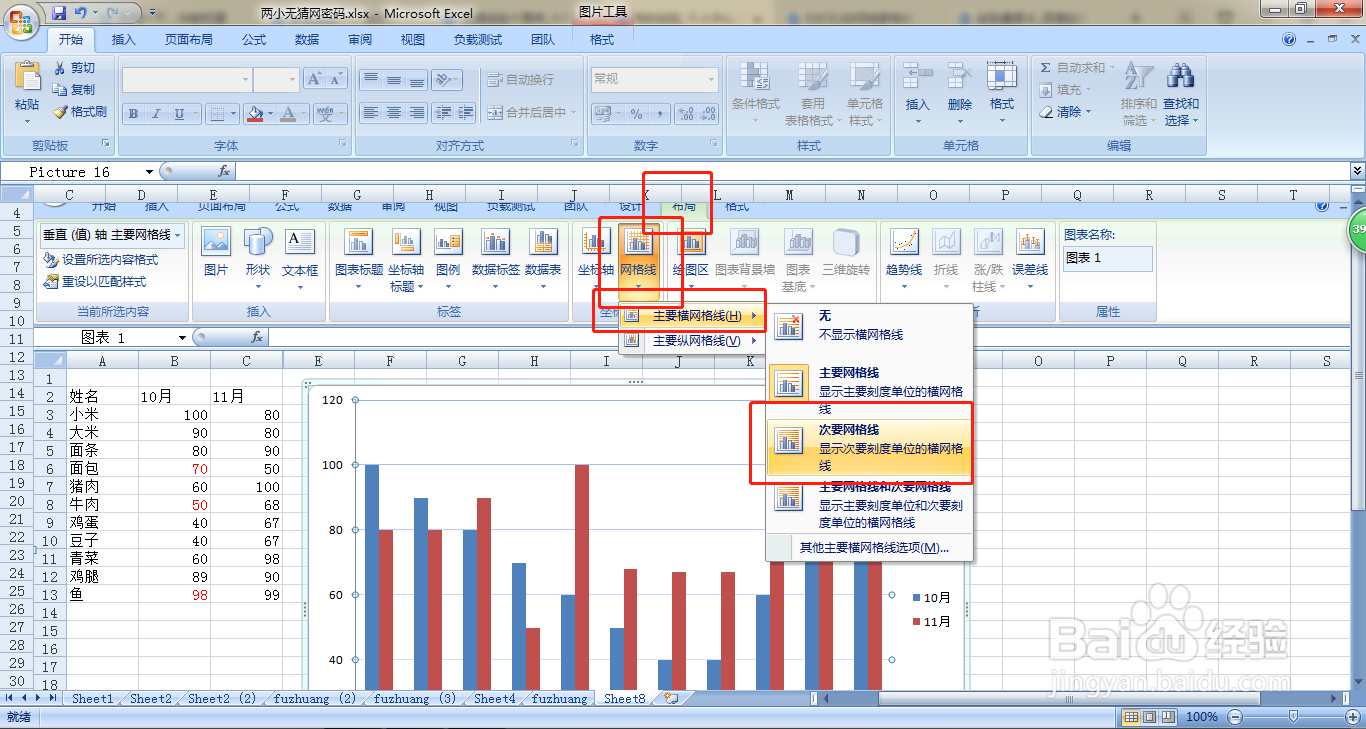Click the font color A icon
The width and height of the screenshot is (1366, 729).
point(288,113)
